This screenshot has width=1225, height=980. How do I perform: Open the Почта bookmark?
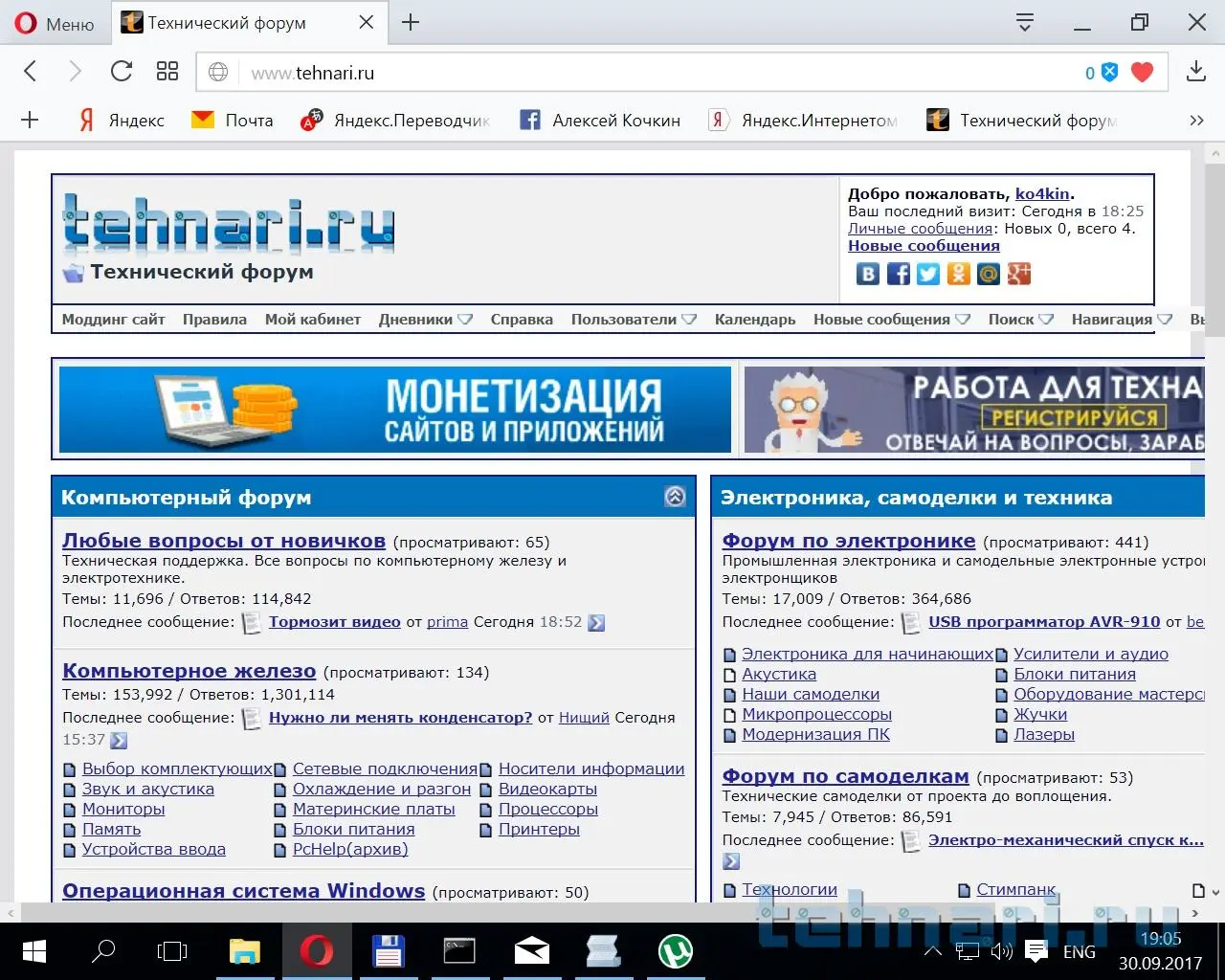point(233,120)
